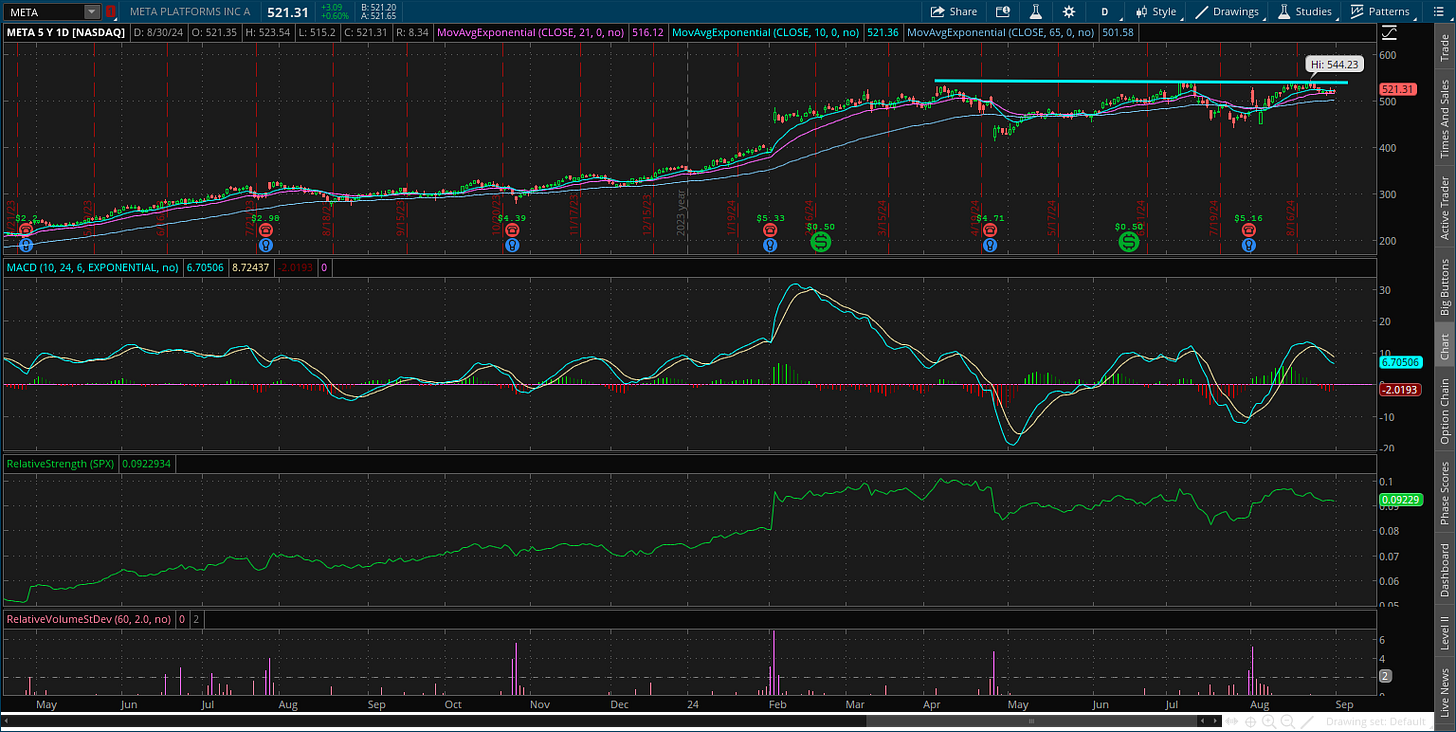
Task: Open the top-right list menu icon
Action: point(1436,11)
